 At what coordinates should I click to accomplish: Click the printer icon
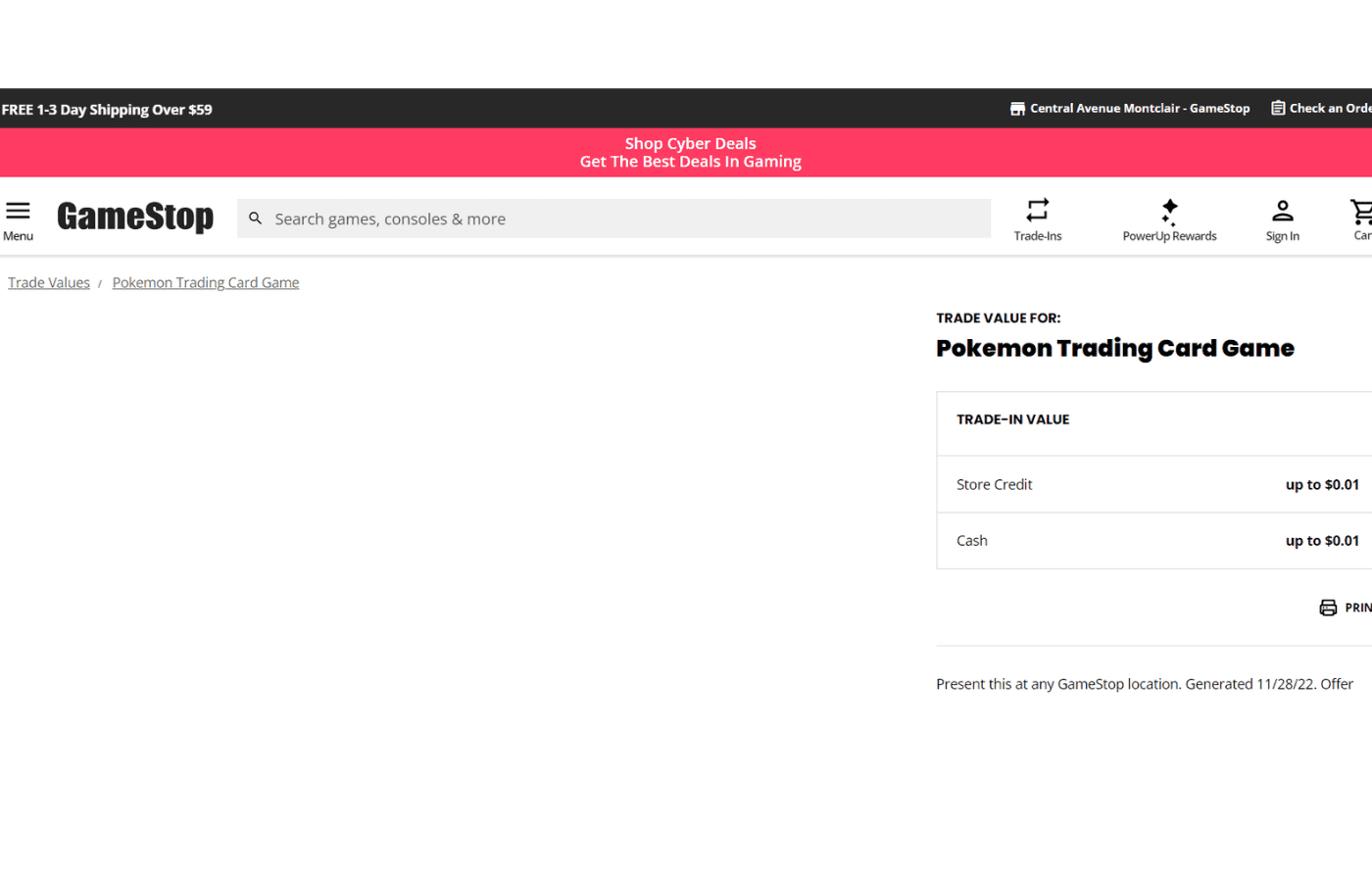1328,608
